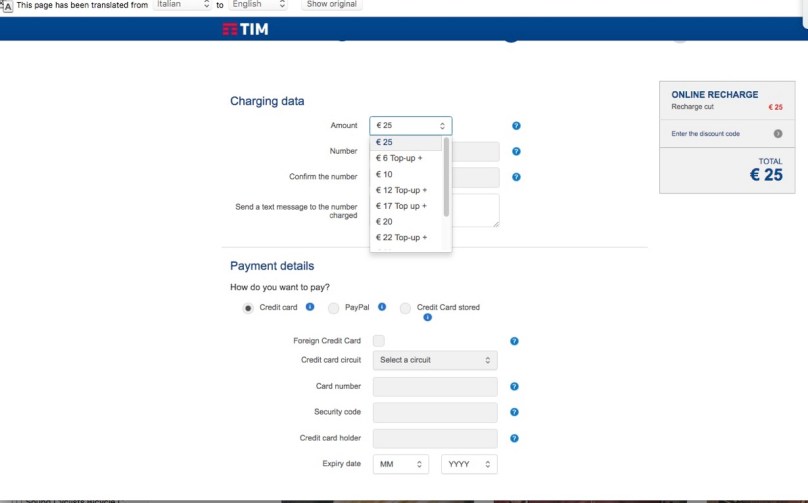Click the Confirm the number field
Image resolution: width=808 pixels, height=503 pixels.
[x=476, y=177]
